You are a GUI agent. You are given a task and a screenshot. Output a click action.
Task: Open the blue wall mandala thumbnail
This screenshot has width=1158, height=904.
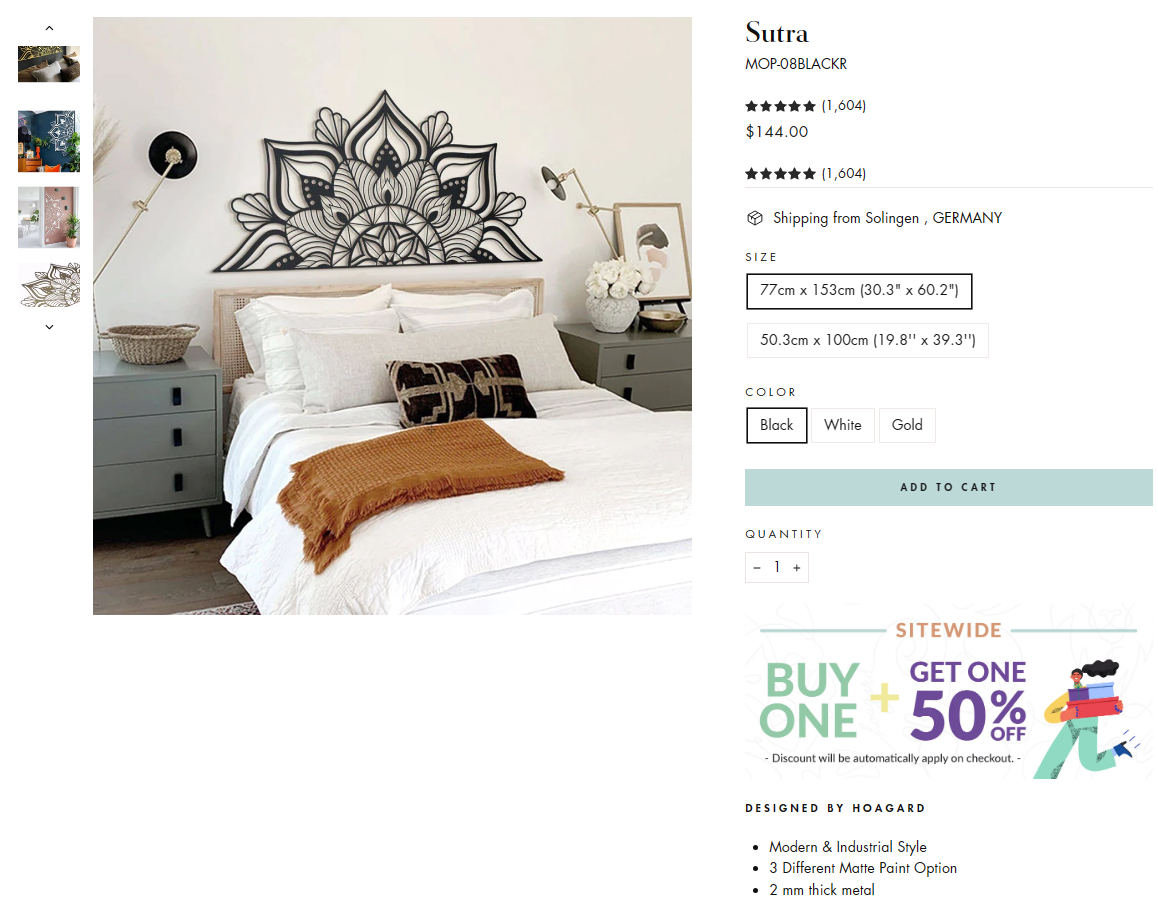tap(49, 141)
